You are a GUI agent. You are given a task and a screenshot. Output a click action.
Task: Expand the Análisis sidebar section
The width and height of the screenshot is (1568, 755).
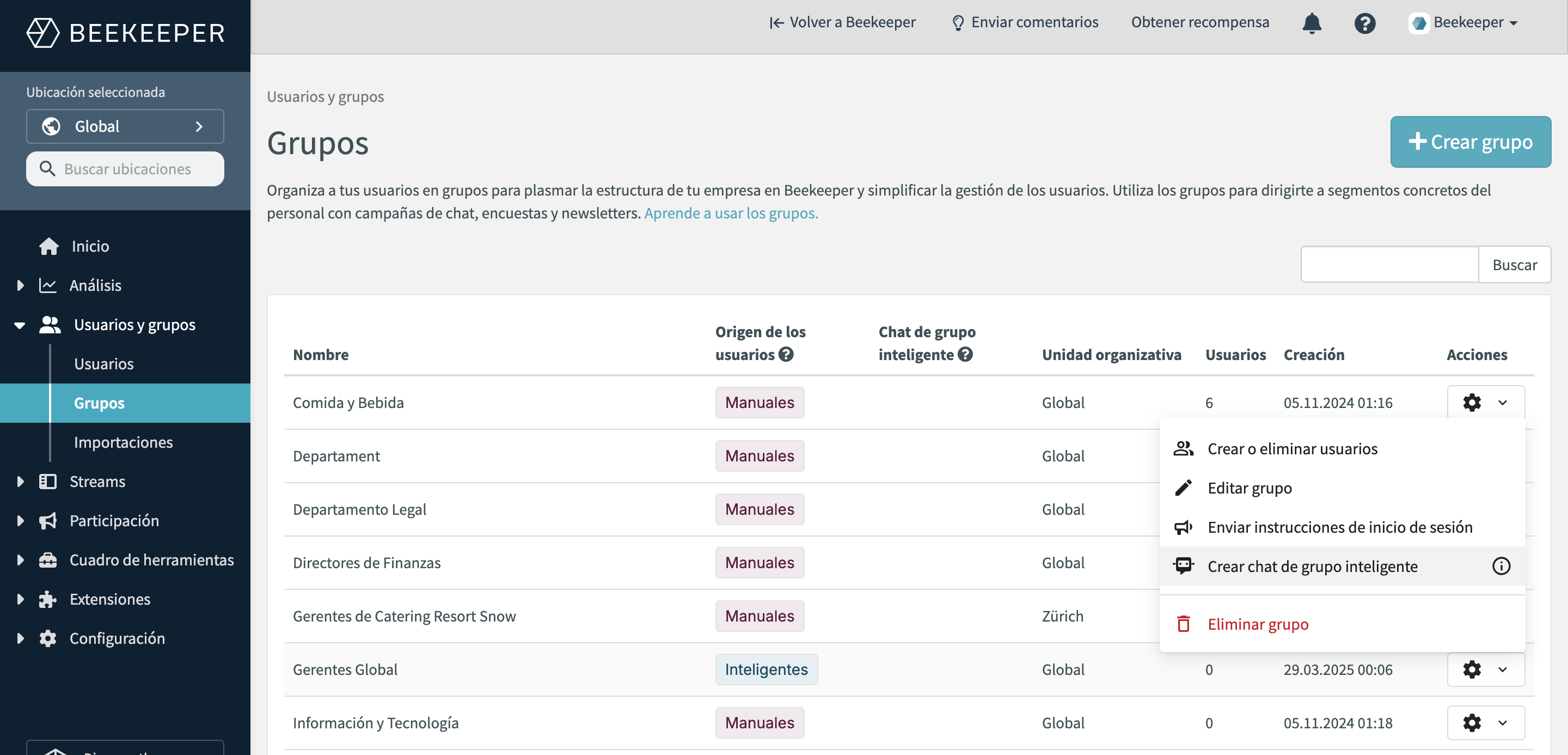pyautogui.click(x=20, y=285)
